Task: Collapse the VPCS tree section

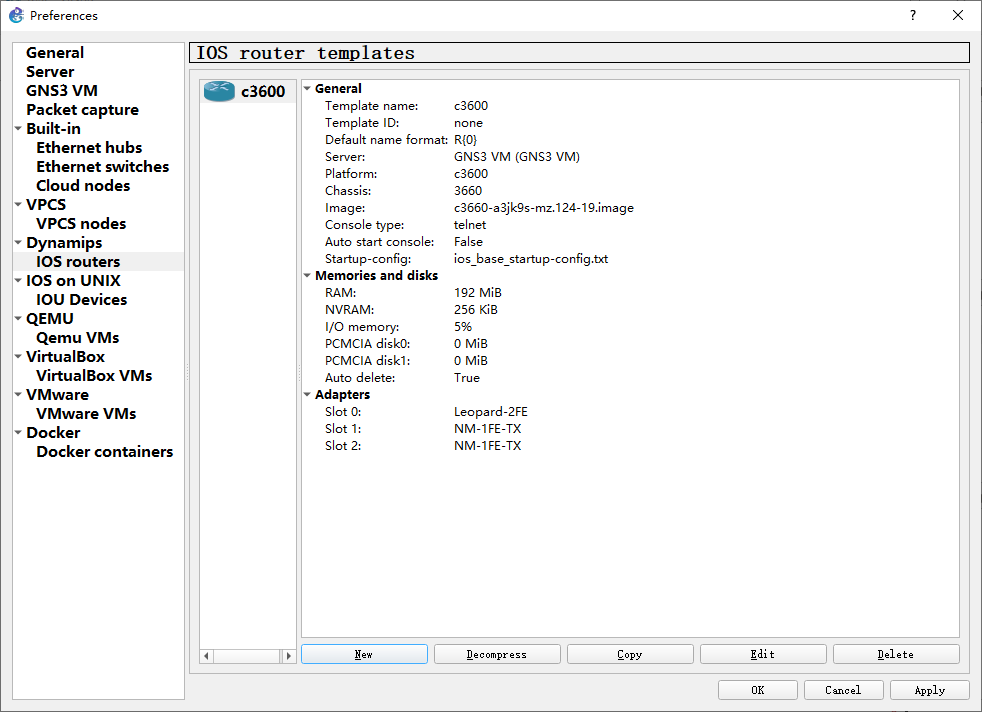Action: 18,204
